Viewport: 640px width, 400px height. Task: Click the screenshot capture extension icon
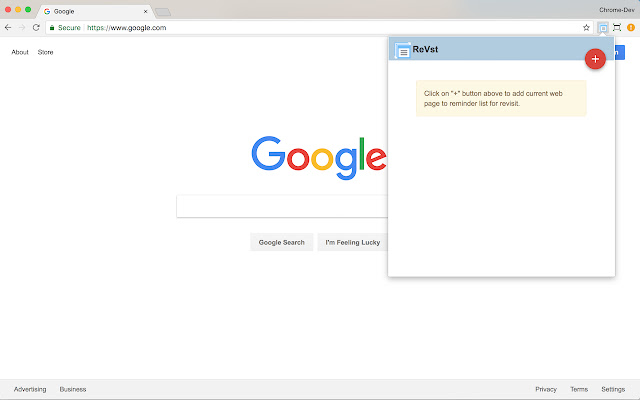[x=617, y=28]
